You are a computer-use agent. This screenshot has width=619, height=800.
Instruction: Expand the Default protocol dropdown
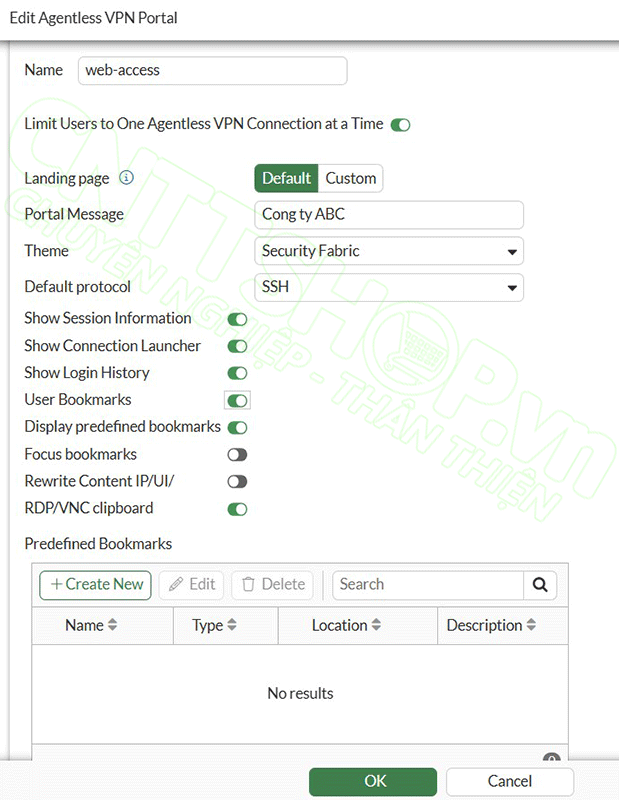coord(389,288)
